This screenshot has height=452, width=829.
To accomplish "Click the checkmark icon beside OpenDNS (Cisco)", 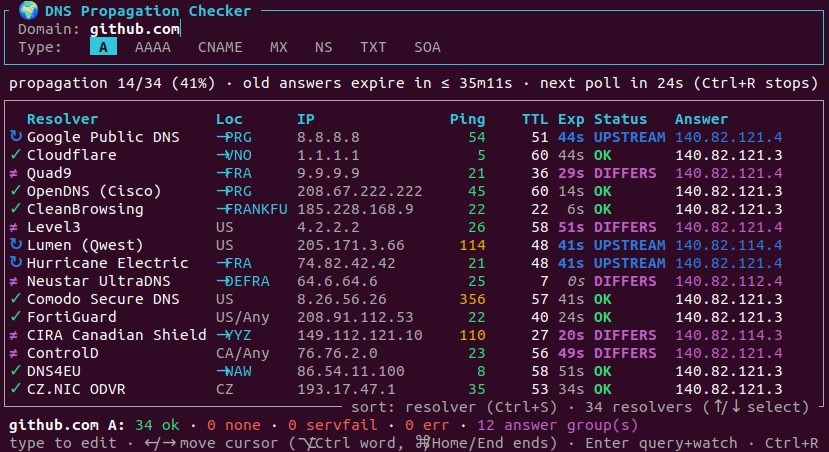I will (16, 190).
